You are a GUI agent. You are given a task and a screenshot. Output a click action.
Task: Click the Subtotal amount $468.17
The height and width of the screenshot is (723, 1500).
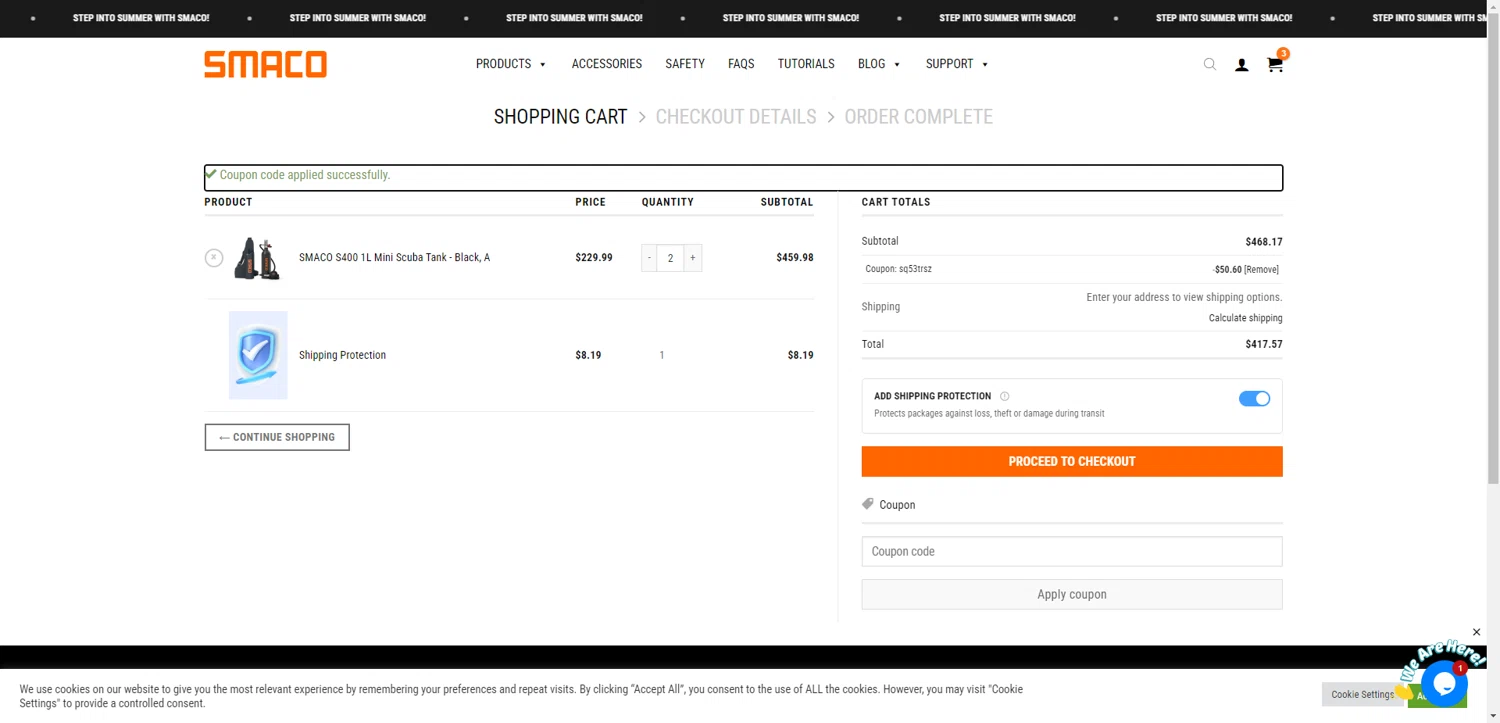tap(1264, 242)
